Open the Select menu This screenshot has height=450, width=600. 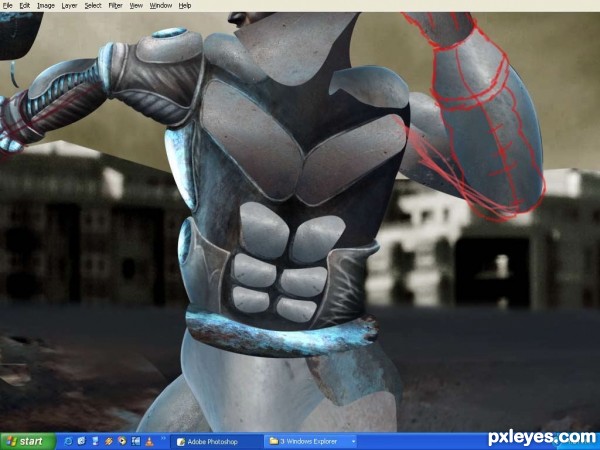[93, 6]
